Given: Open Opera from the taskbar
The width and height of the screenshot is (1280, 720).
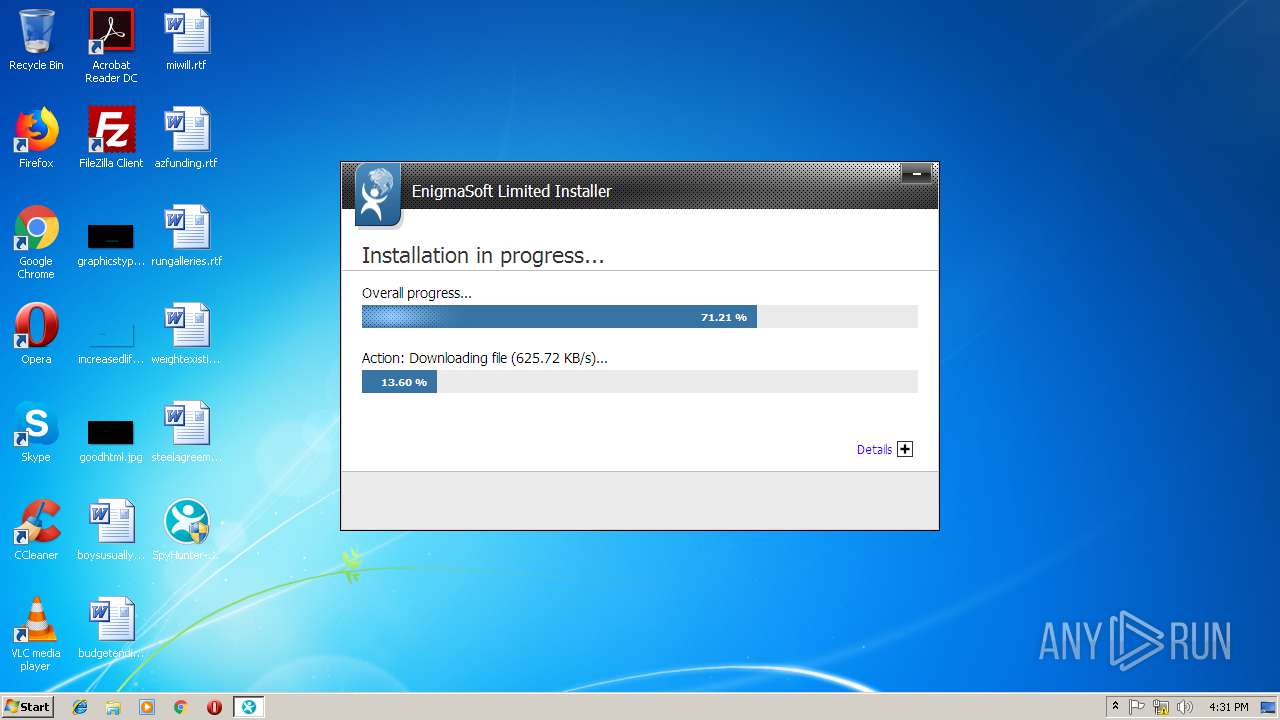Looking at the screenshot, I should 214,707.
